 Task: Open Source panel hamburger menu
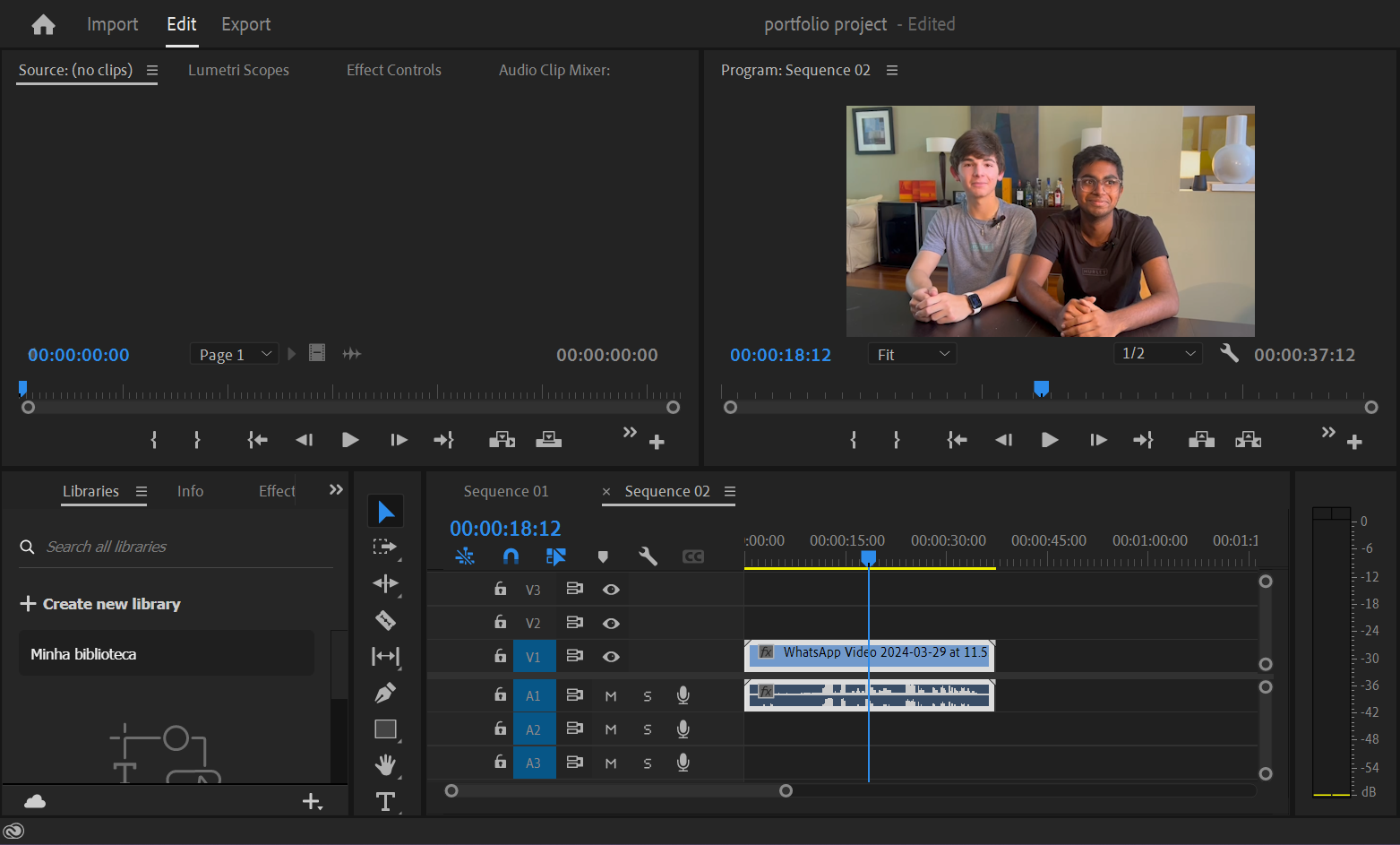click(152, 70)
